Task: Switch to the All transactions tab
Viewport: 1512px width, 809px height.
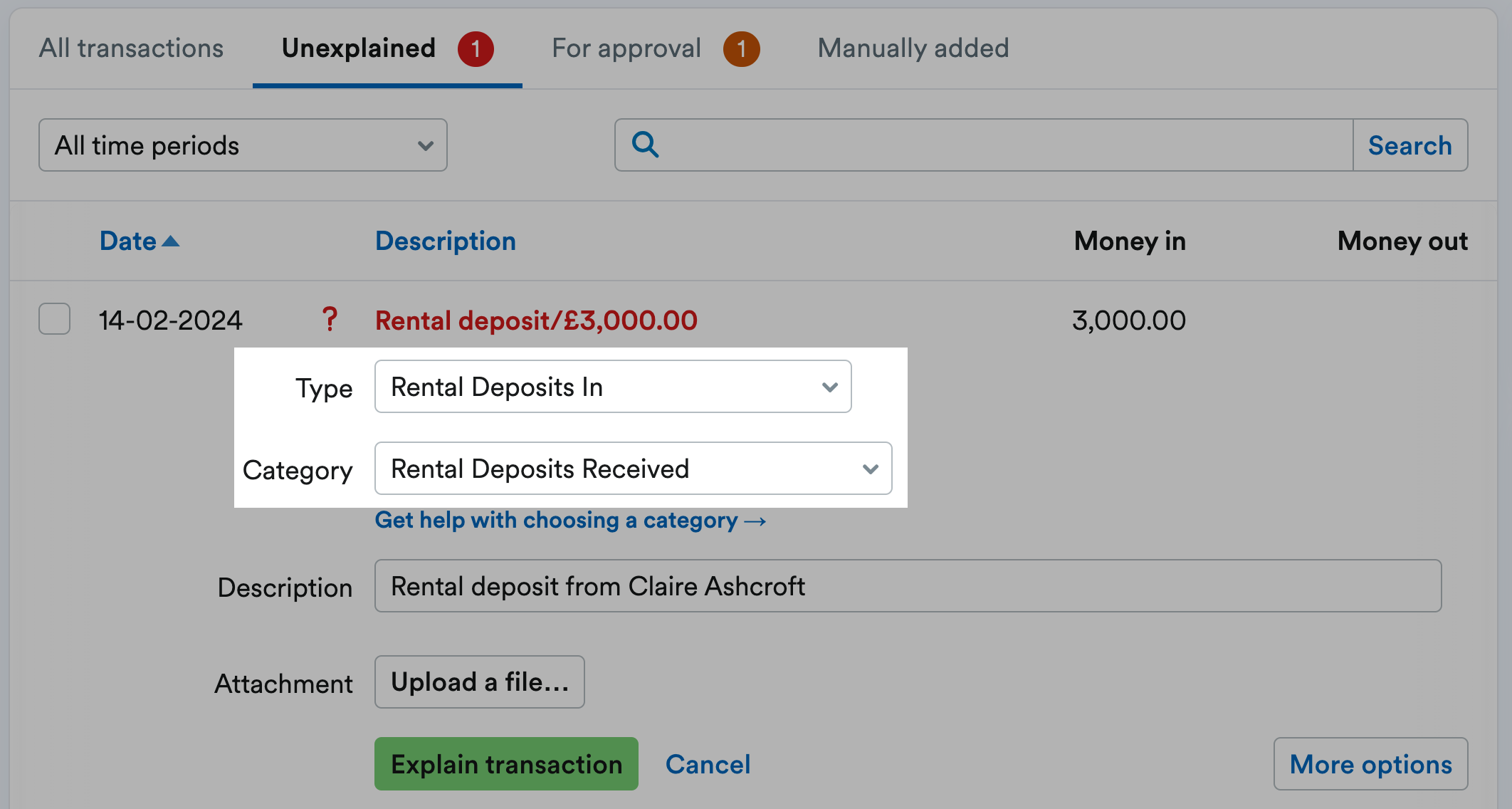Action: pyautogui.click(x=131, y=48)
